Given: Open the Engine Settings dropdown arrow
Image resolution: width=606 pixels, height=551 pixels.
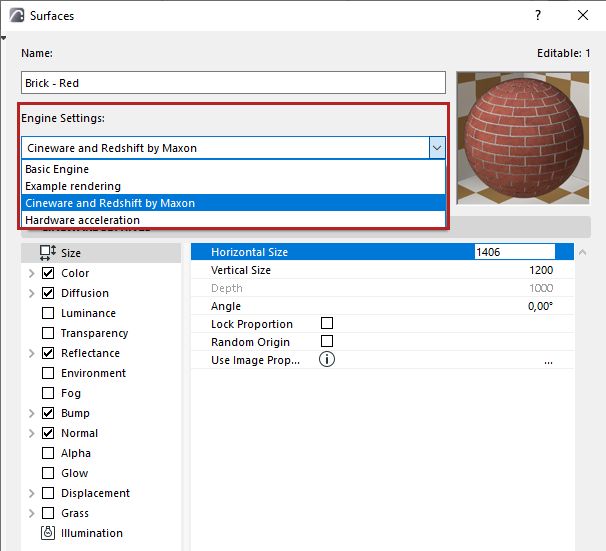Looking at the screenshot, I should 437,148.
